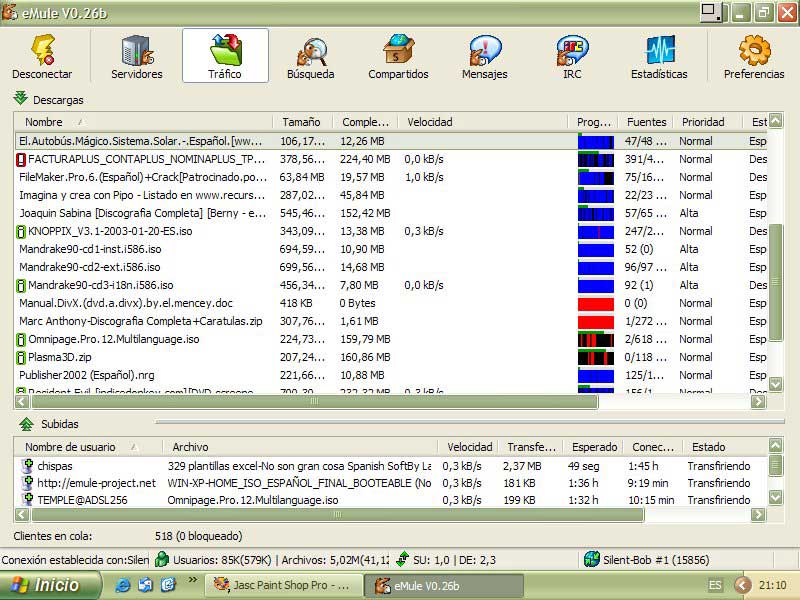The width and height of the screenshot is (800, 600).
Task: Click the emule-project.net user client icon
Action: click(x=28, y=483)
